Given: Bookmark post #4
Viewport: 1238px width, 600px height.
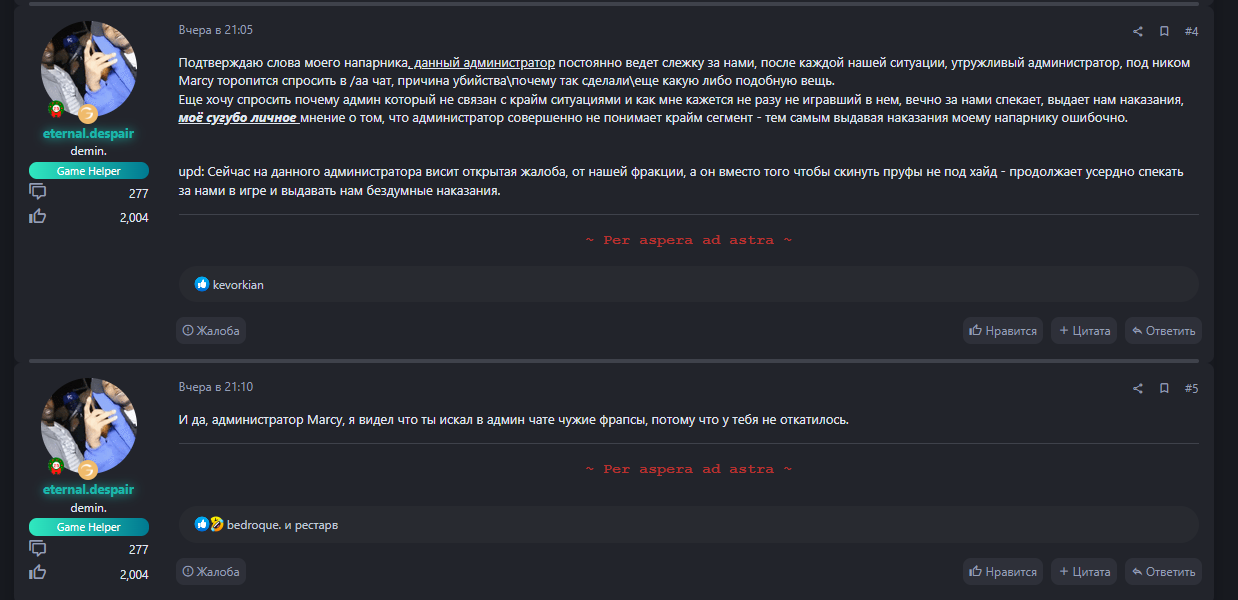Looking at the screenshot, I should tap(1164, 31).
